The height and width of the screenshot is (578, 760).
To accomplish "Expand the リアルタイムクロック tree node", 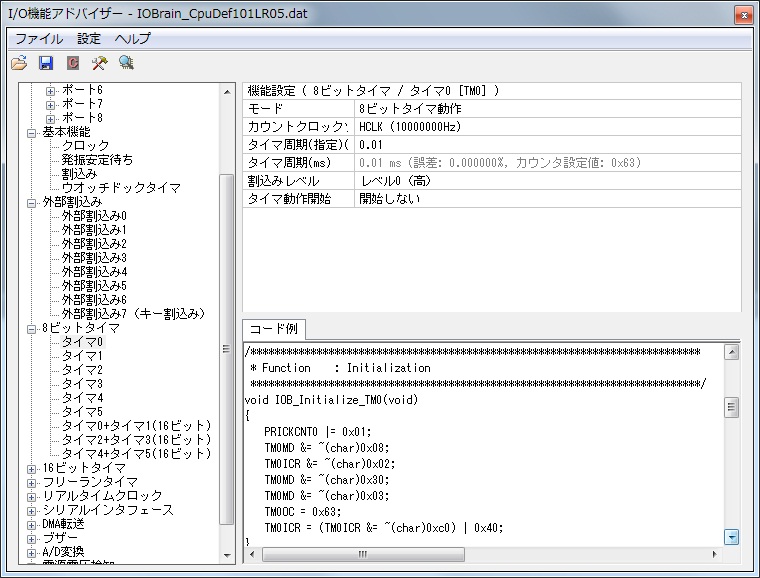I will click(31, 497).
